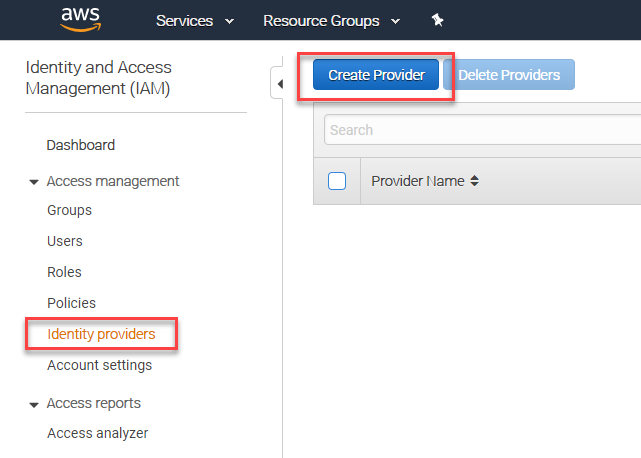Collapse the IAM navigation pane arrow
The height and width of the screenshot is (458, 641).
coord(280,84)
